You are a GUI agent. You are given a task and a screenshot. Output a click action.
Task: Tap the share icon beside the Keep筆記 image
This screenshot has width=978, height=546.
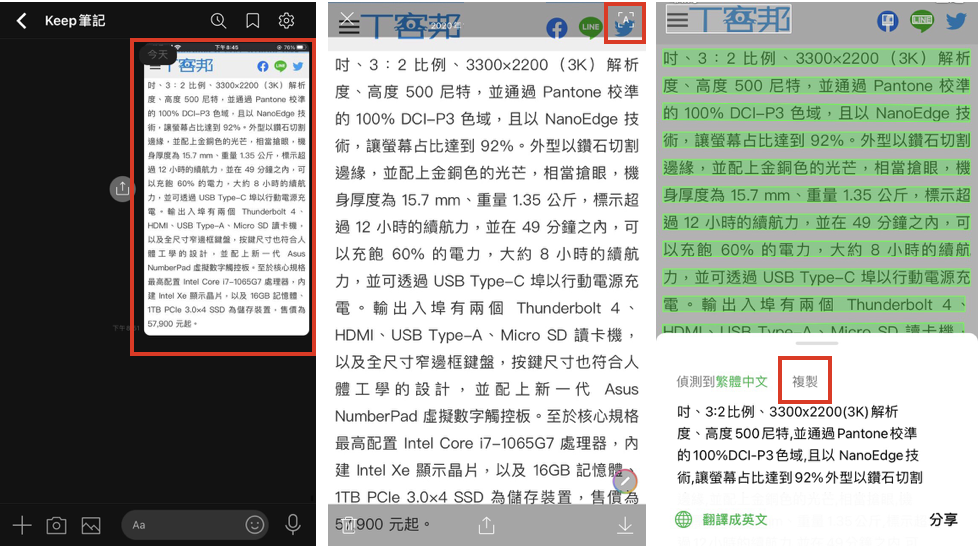pyautogui.click(x=122, y=188)
